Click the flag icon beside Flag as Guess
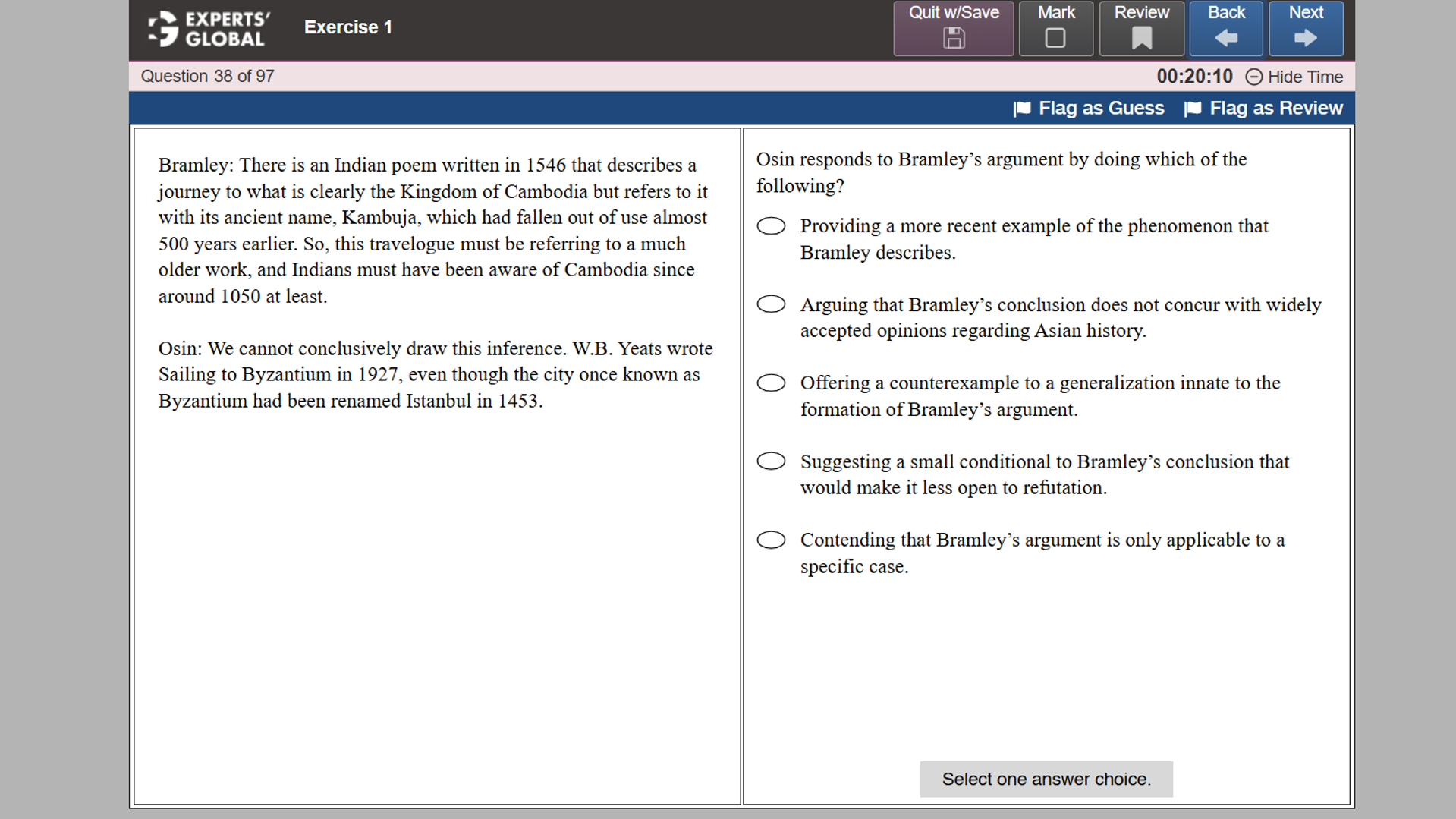Viewport: 1456px width, 819px height. point(1021,109)
